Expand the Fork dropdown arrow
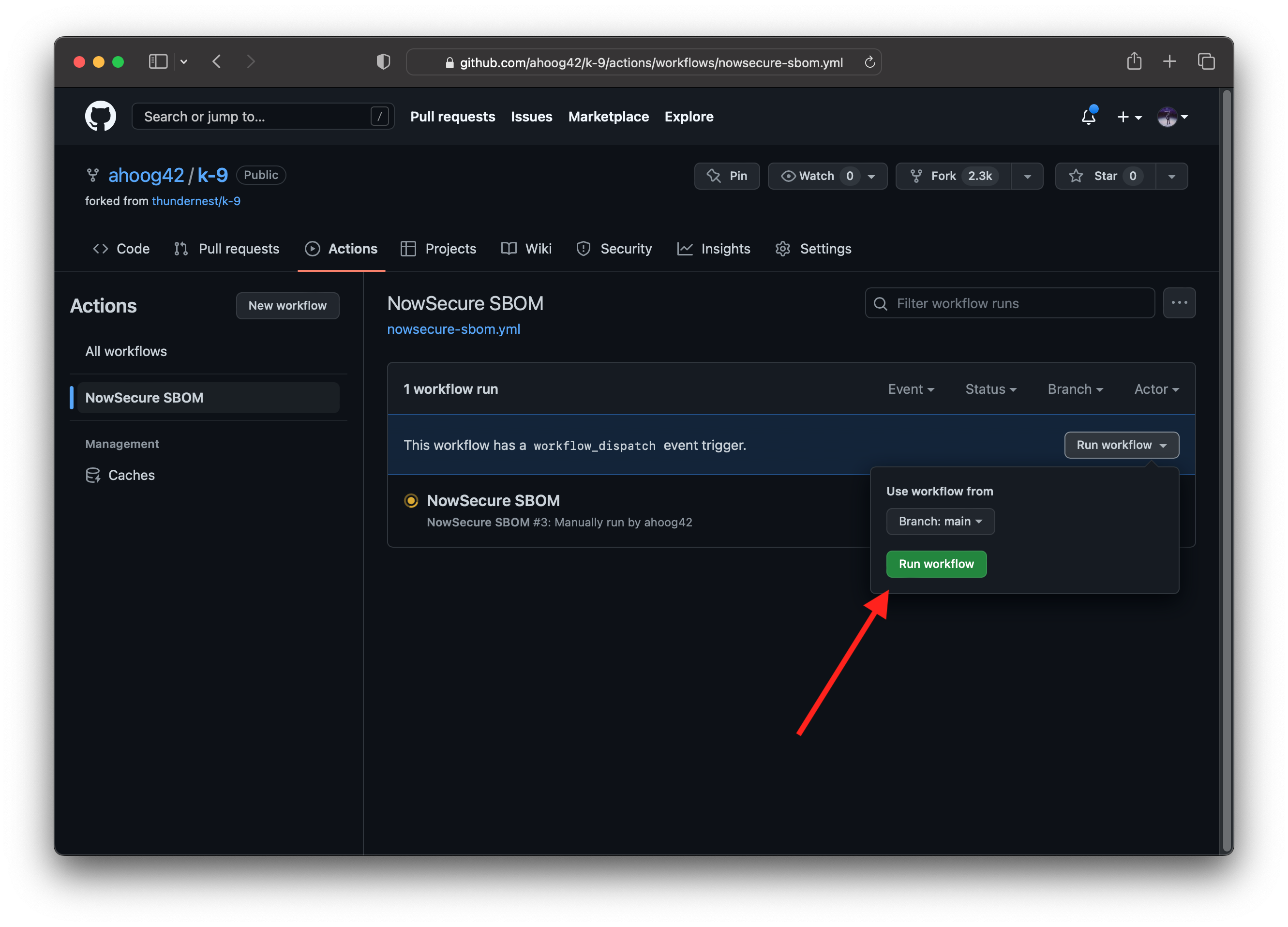Screen dimensions: 1288x927 (1027, 176)
